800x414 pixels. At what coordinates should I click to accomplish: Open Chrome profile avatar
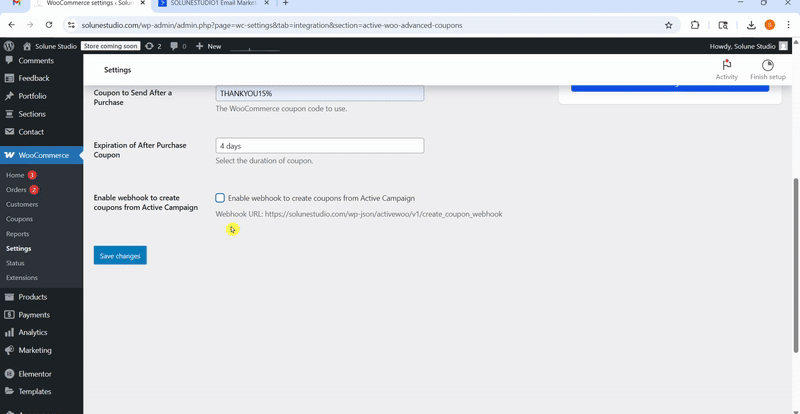pyautogui.click(x=770, y=25)
